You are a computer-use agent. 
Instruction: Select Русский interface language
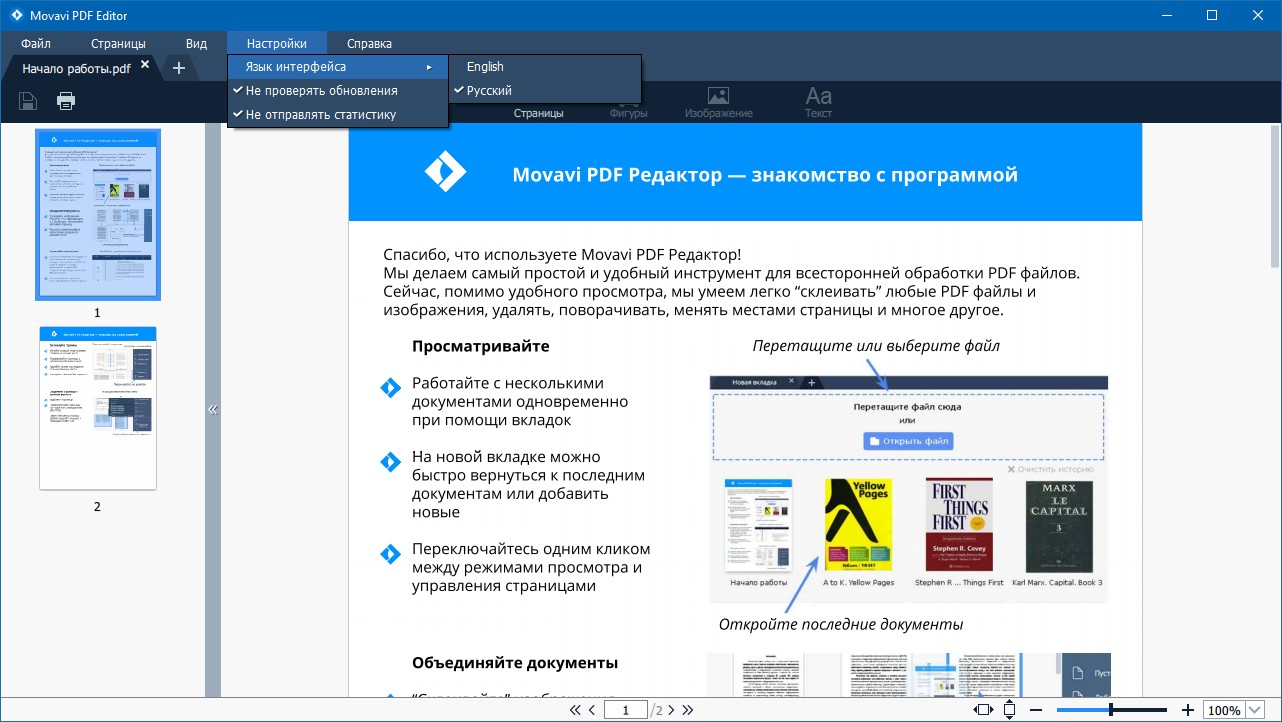545,90
